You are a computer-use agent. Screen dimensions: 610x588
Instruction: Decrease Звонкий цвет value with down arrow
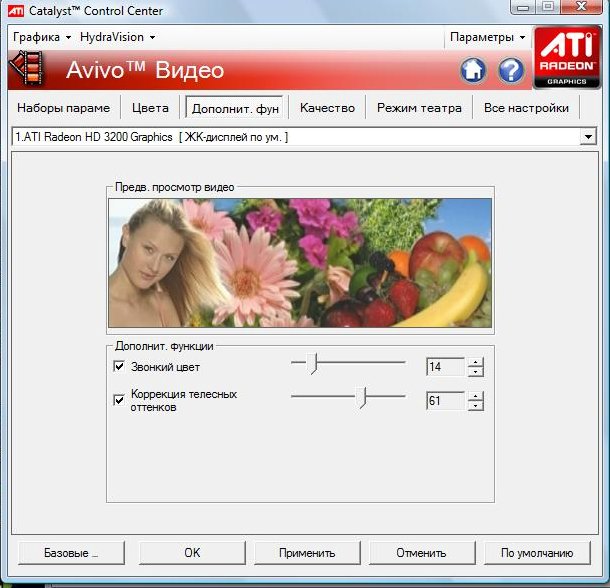[x=475, y=372]
